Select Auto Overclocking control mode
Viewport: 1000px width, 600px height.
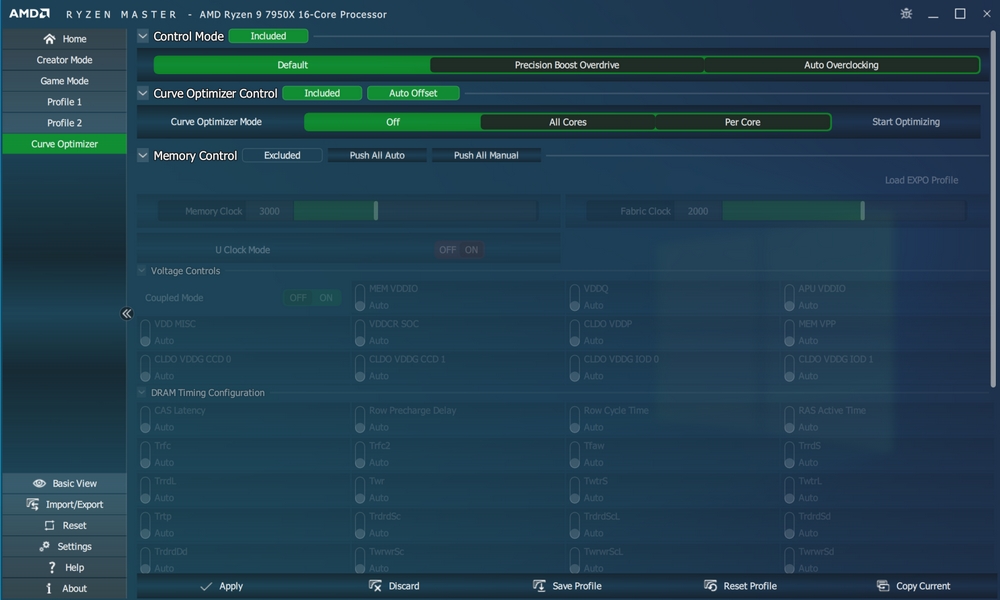pyautogui.click(x=841, y=65)
